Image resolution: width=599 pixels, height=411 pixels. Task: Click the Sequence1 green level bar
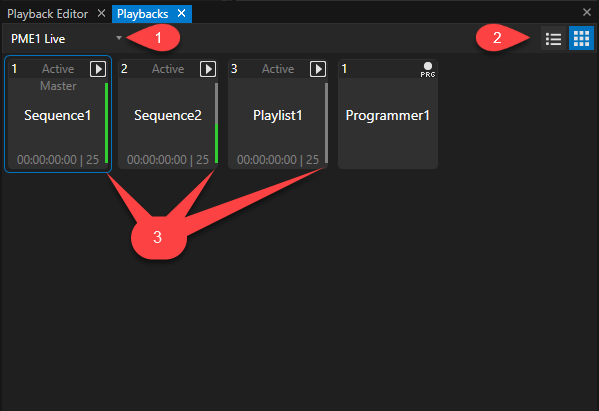(x=107, y=123)
